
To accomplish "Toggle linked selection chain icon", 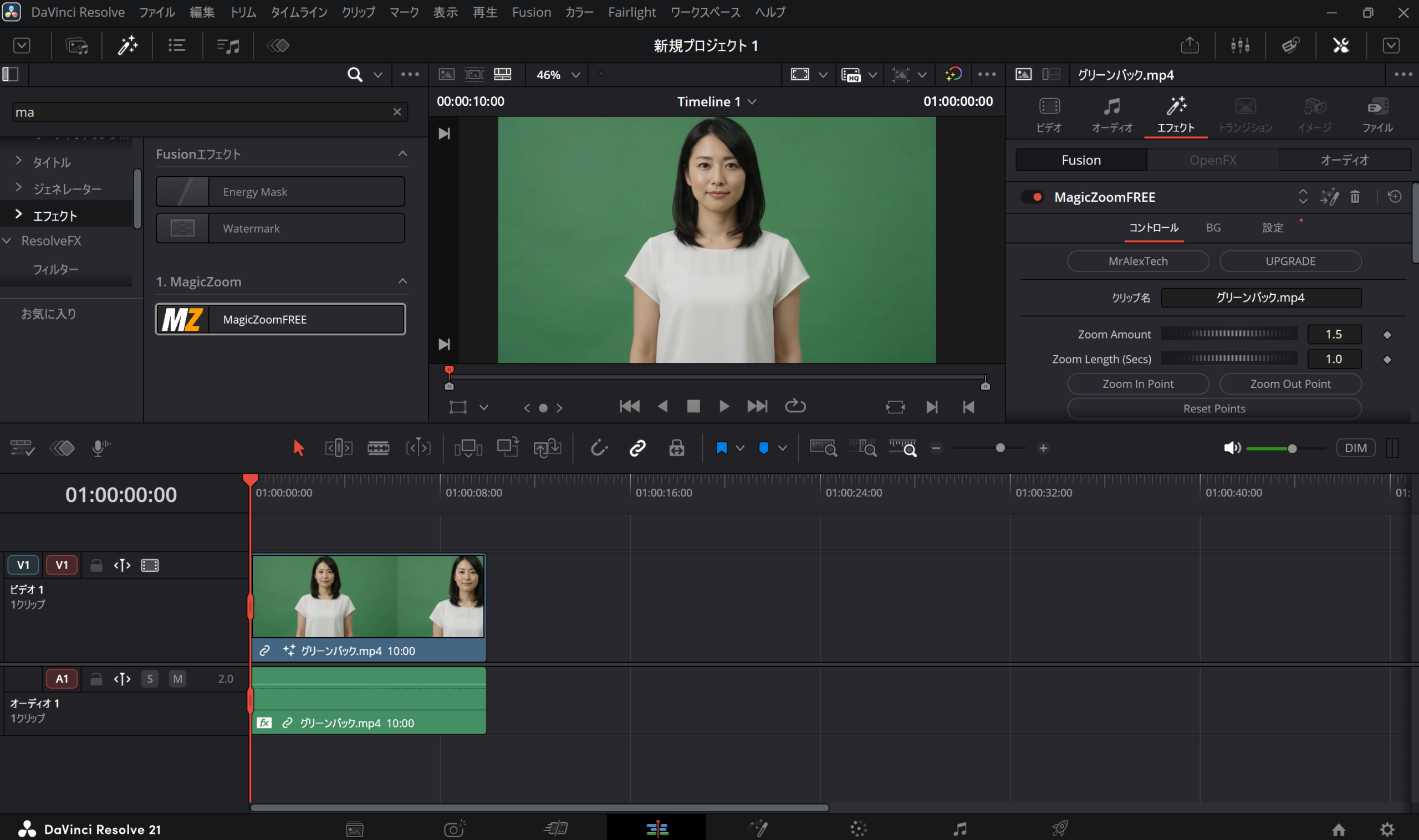I will point(637,448).
